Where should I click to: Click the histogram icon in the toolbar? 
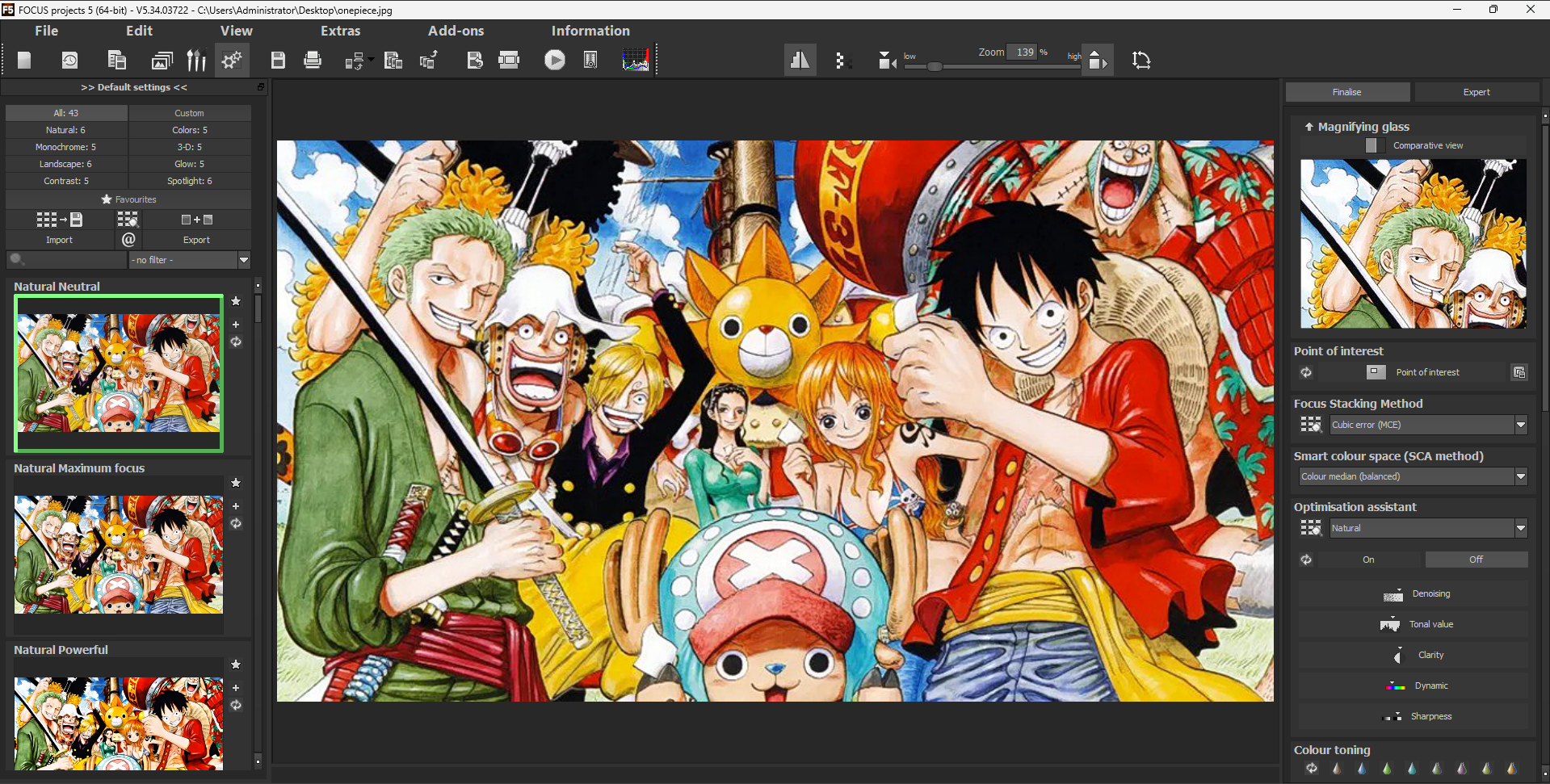click(x=636, y=60)
